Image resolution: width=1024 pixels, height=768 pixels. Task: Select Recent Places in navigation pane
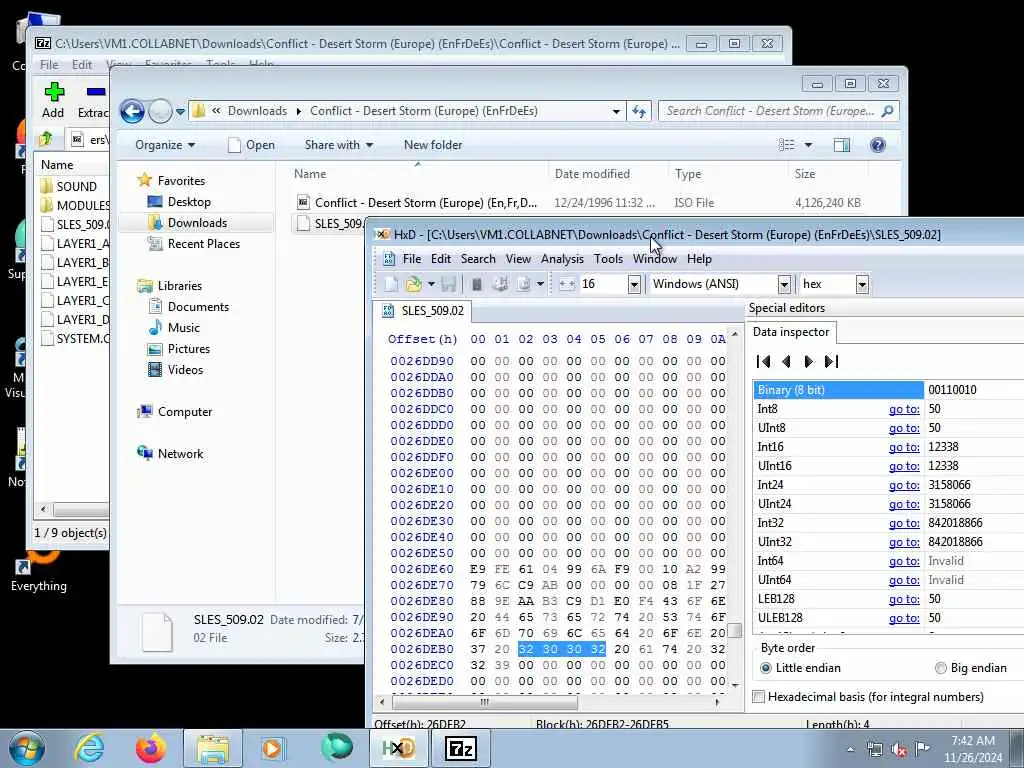(x=203, y=244)
